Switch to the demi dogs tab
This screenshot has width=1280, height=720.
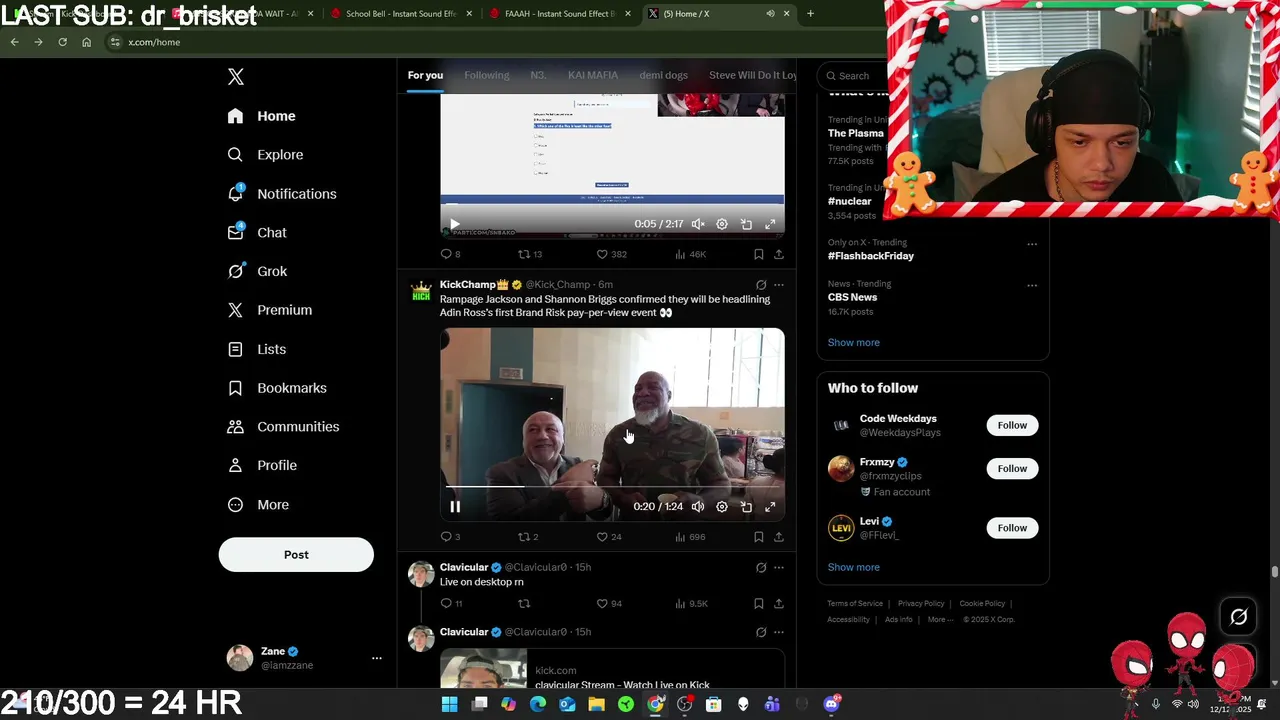pyautogui.click(x=664, y=75)
